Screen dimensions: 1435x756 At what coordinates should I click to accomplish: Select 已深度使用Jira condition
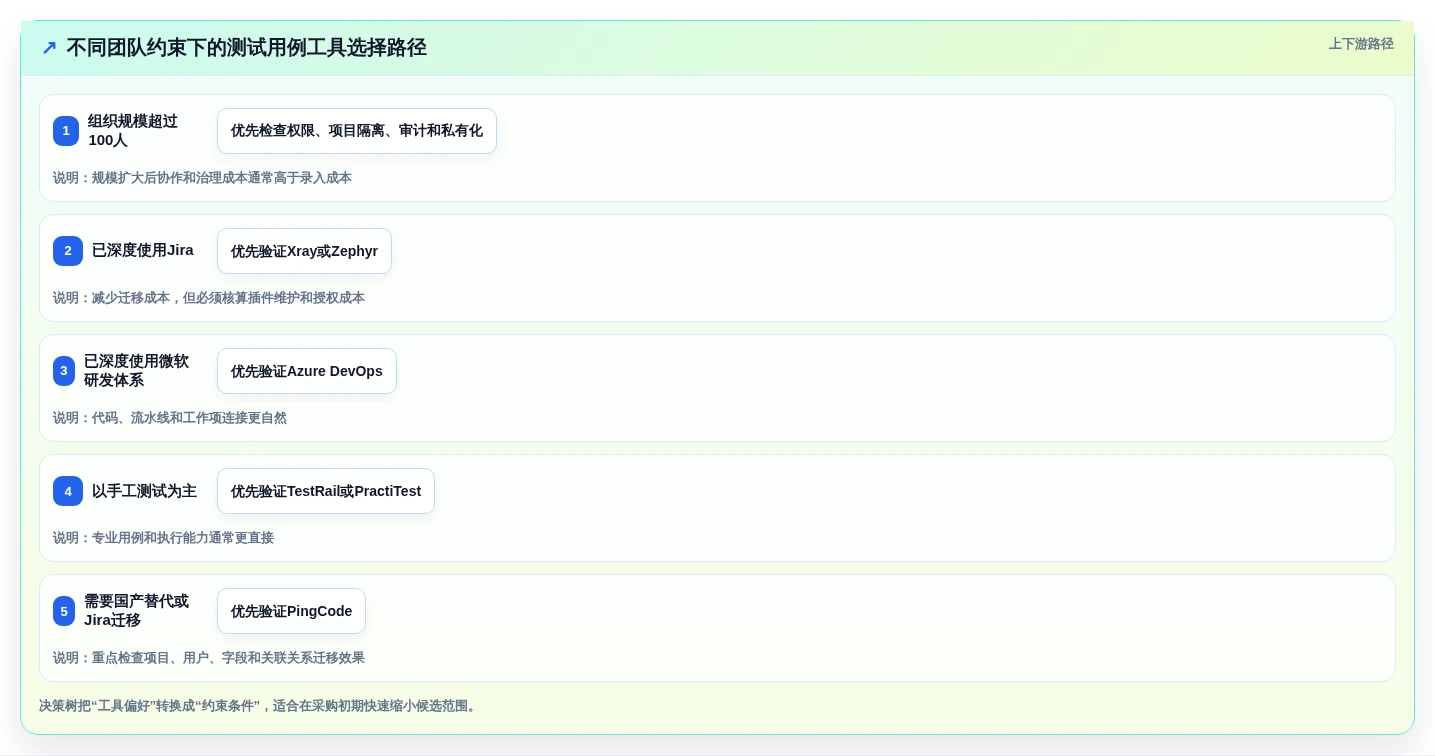(x=143, y=251)
